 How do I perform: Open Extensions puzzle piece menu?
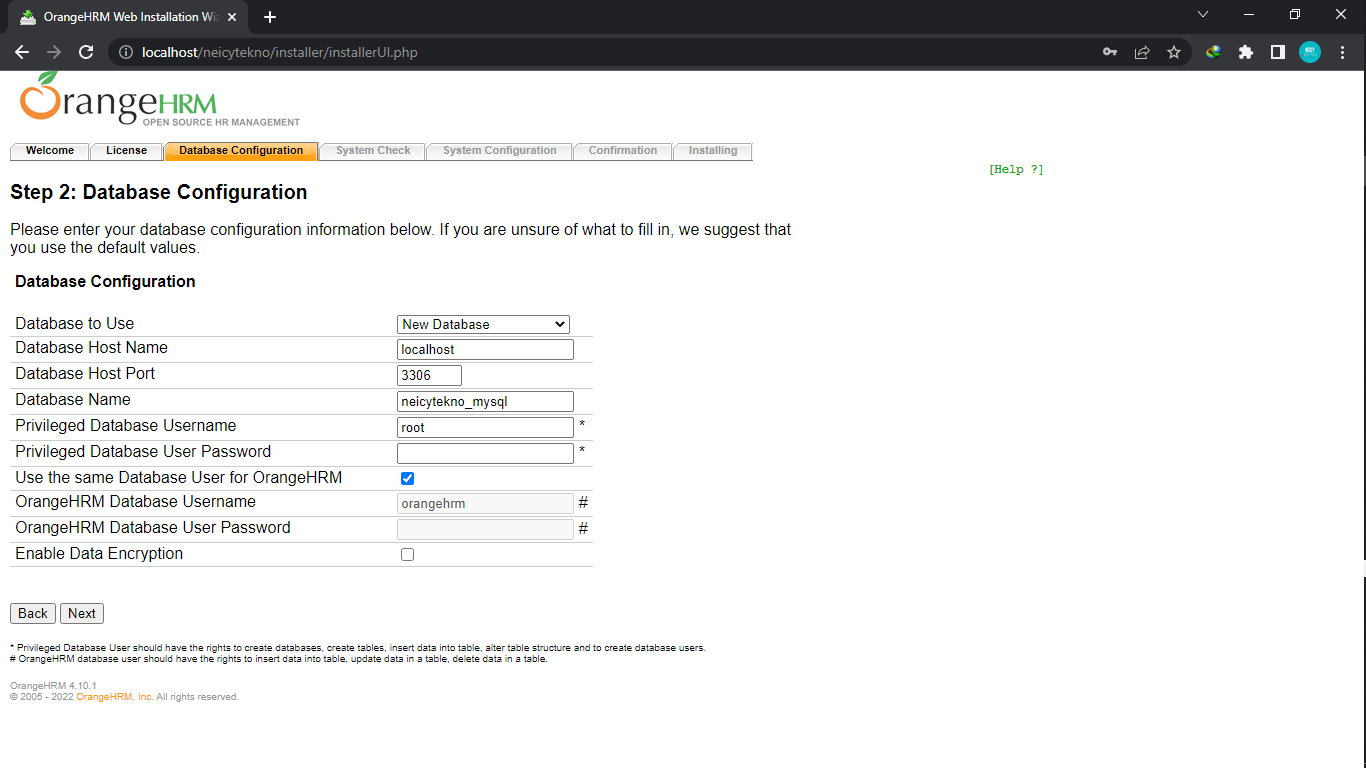click(x=1246, y=52)
